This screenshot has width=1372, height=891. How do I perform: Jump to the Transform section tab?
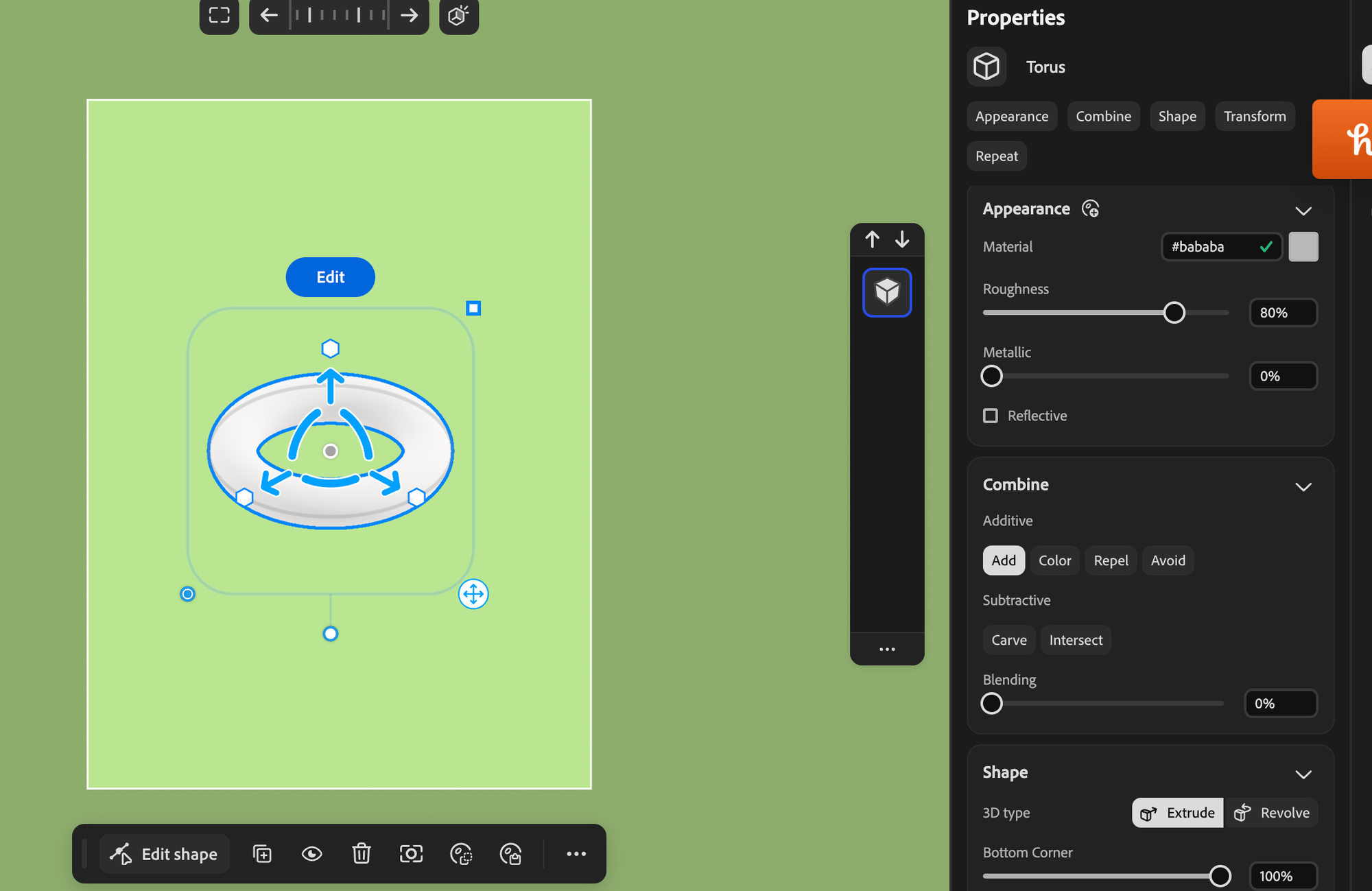1255,116
